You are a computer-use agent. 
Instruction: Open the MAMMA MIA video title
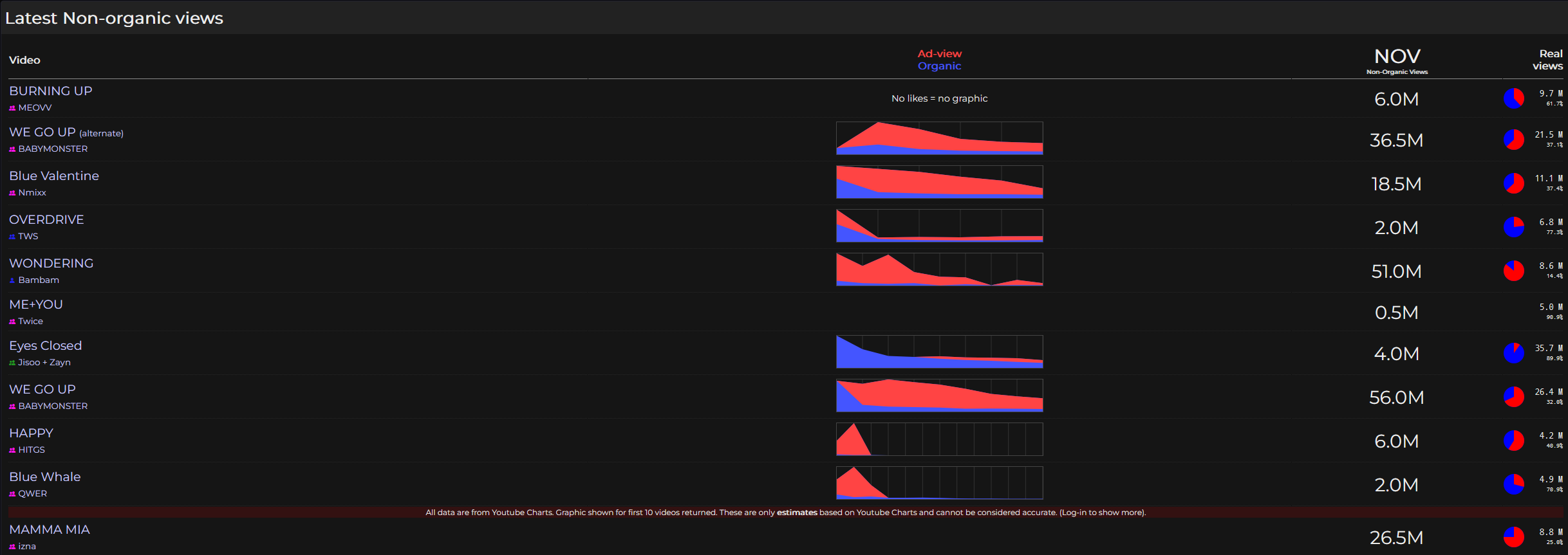click(x=50, y=529)
